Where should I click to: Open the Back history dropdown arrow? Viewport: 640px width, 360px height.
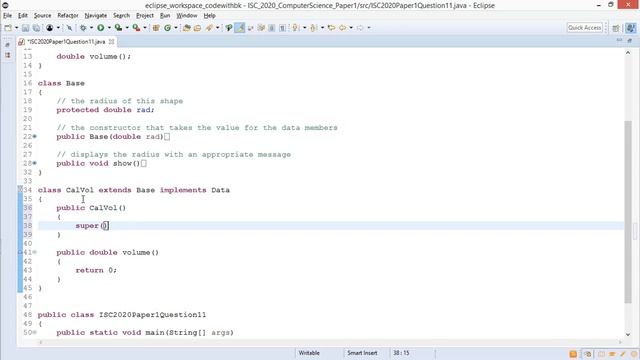tap(351, 28)
